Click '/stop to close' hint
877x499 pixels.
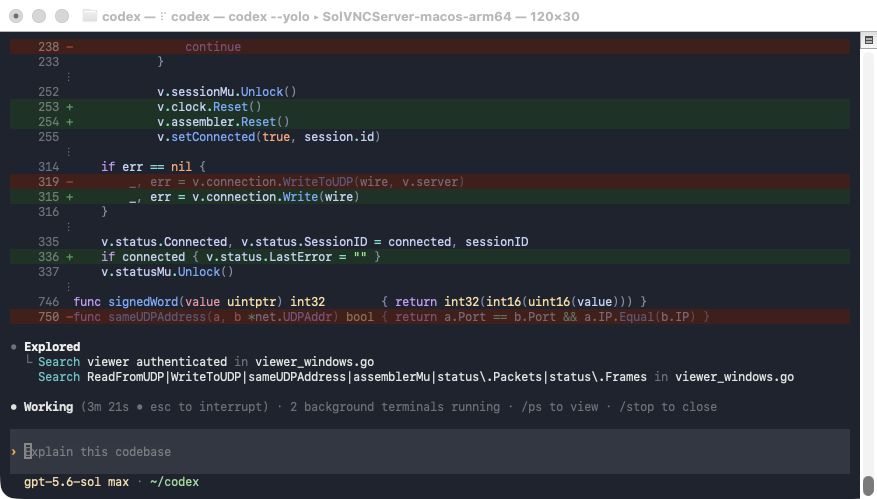(x=668, y=407)
